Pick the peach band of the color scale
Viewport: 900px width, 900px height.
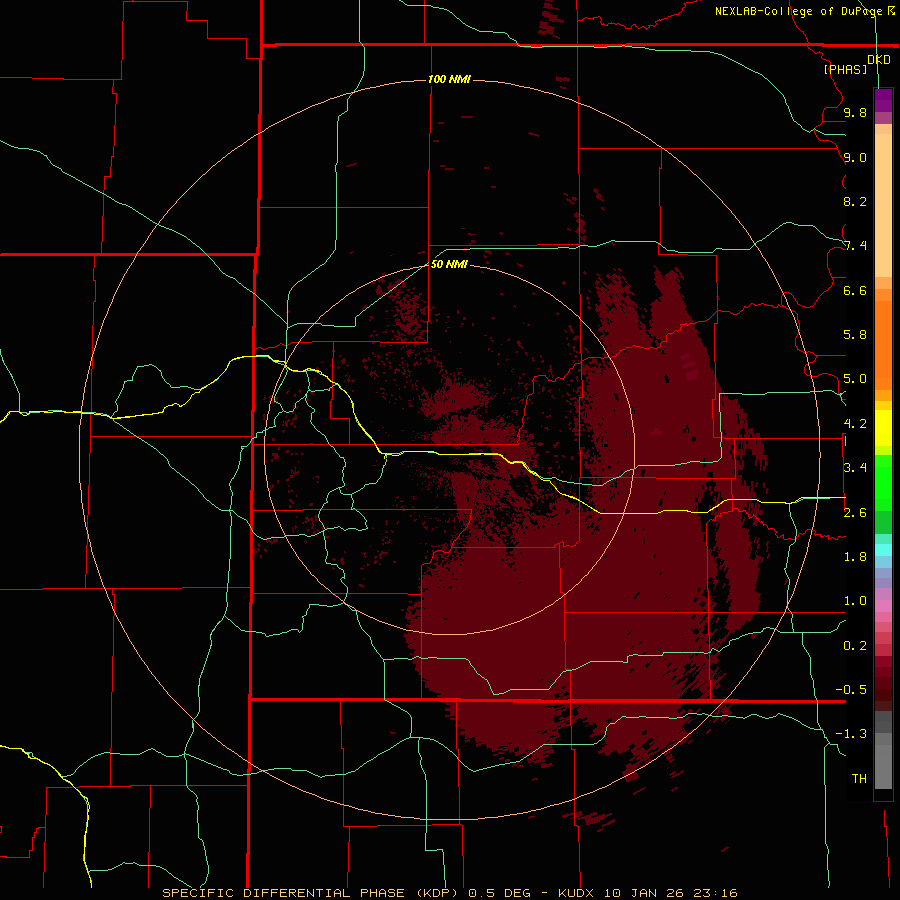tap(883, 204)
